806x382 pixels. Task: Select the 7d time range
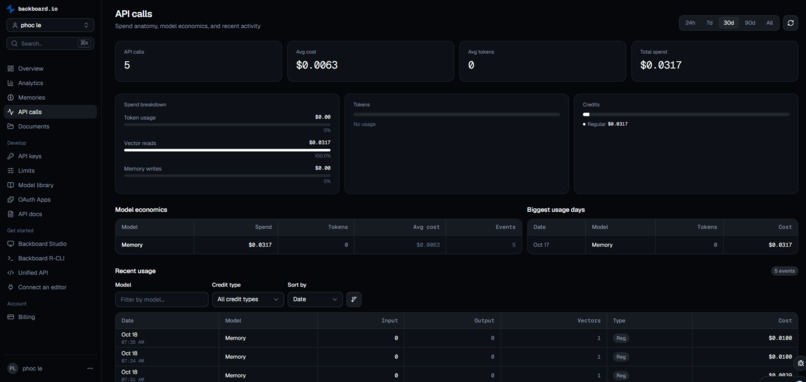point(709,23)
